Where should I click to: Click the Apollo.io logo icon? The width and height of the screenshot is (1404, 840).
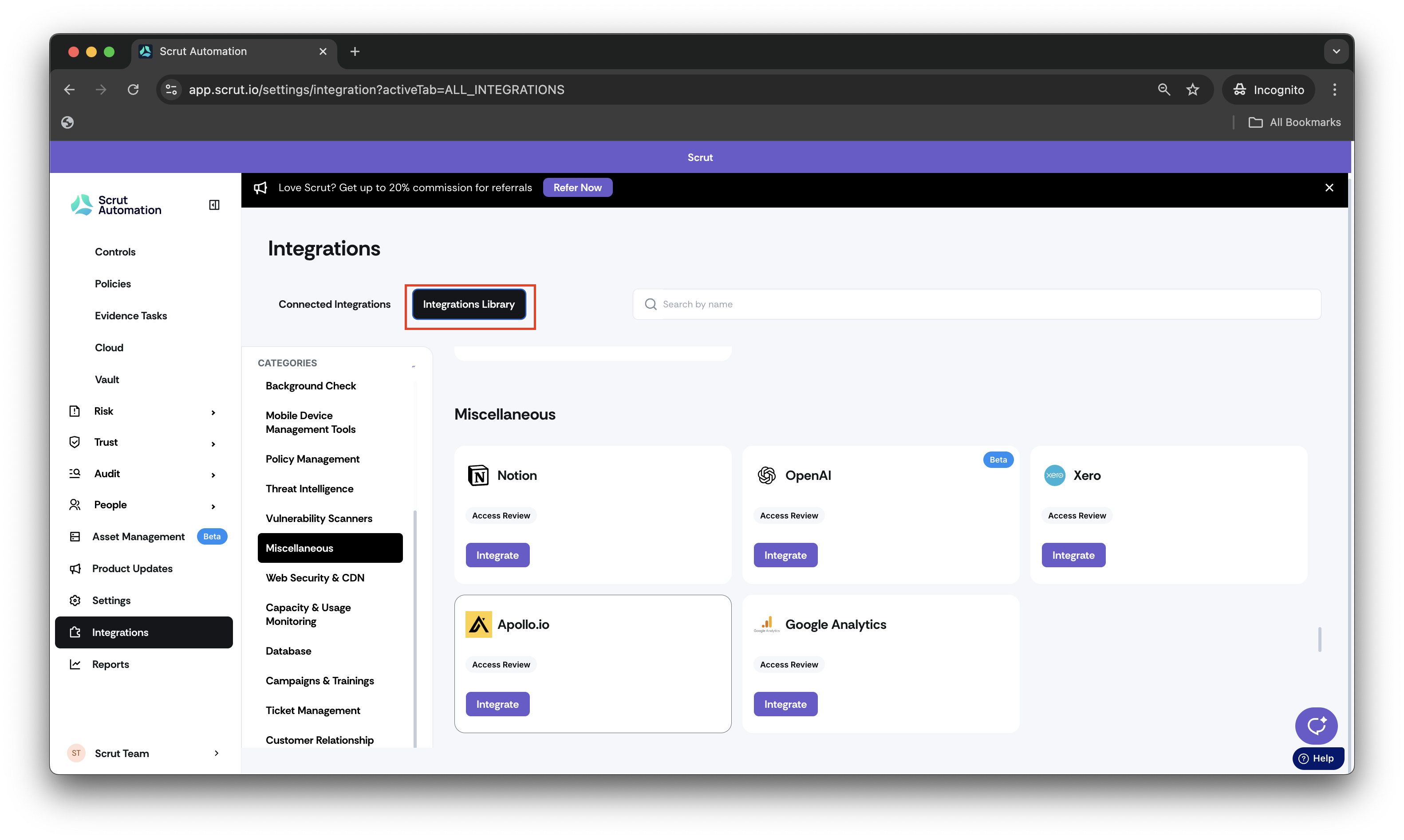point(478,624)
